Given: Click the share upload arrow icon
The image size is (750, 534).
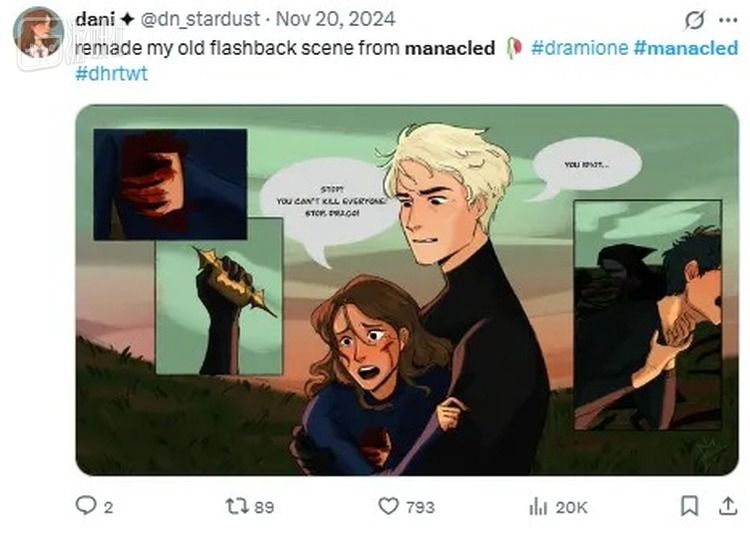Looking at the screenshot, I should tap(727, 507).
